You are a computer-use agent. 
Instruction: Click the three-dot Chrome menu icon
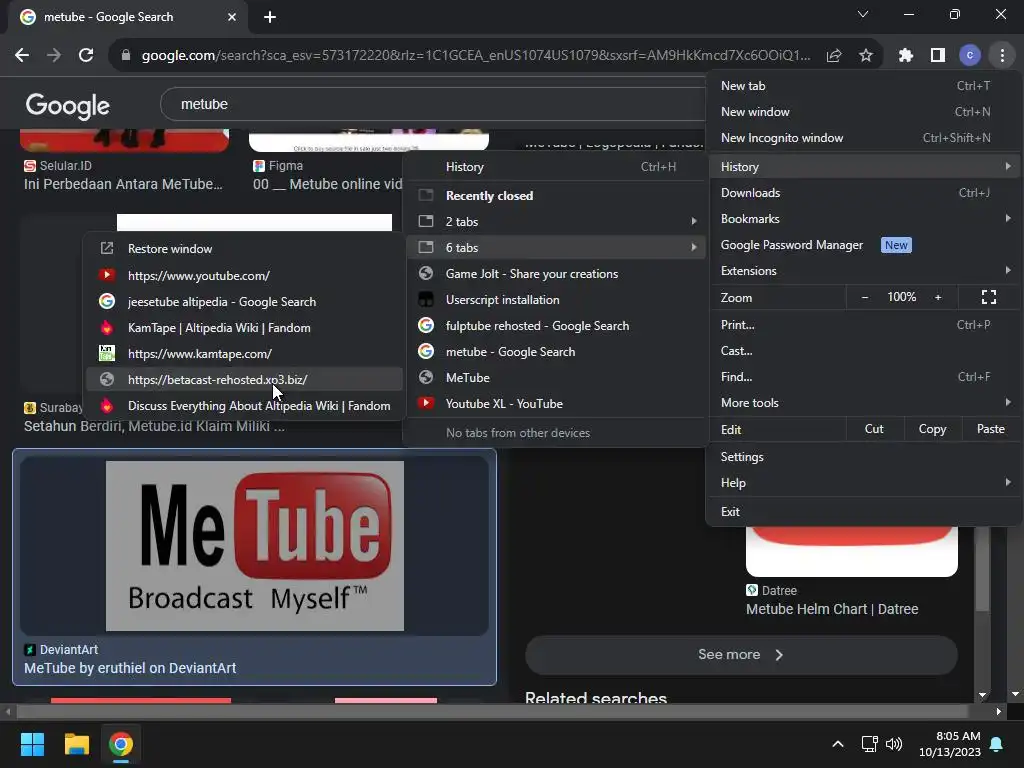pos(1002,56)
